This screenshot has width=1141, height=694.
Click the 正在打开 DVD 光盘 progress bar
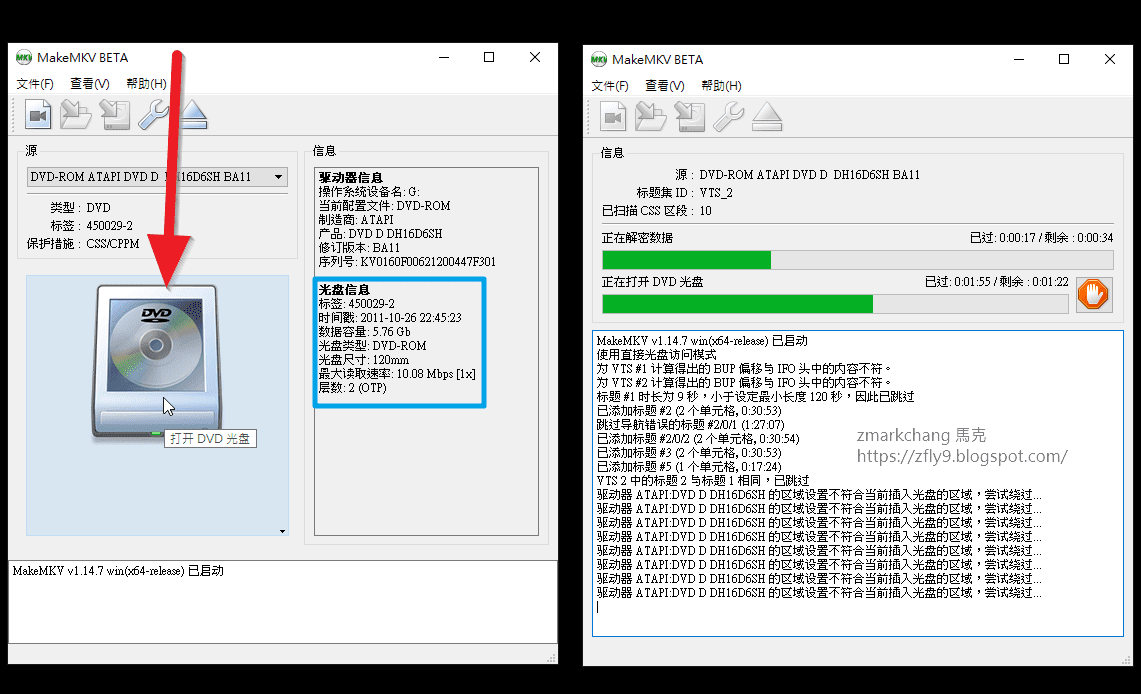click(x=835, y=303)
